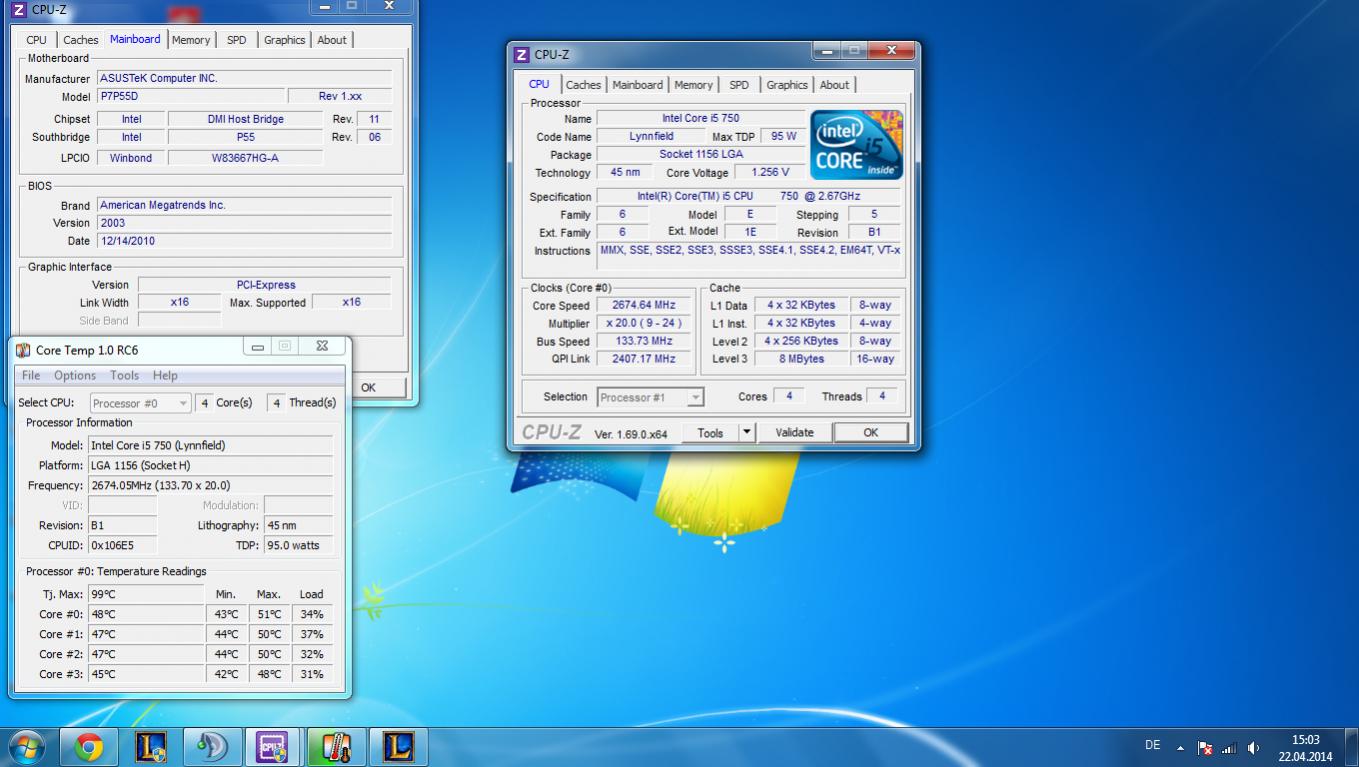Open the League of Legends icon beside Core Temp

click(399, 747)
